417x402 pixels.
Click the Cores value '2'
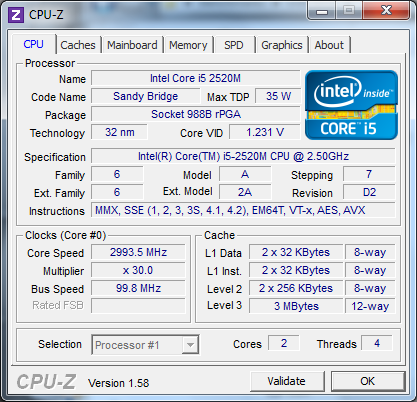(284, 343)
